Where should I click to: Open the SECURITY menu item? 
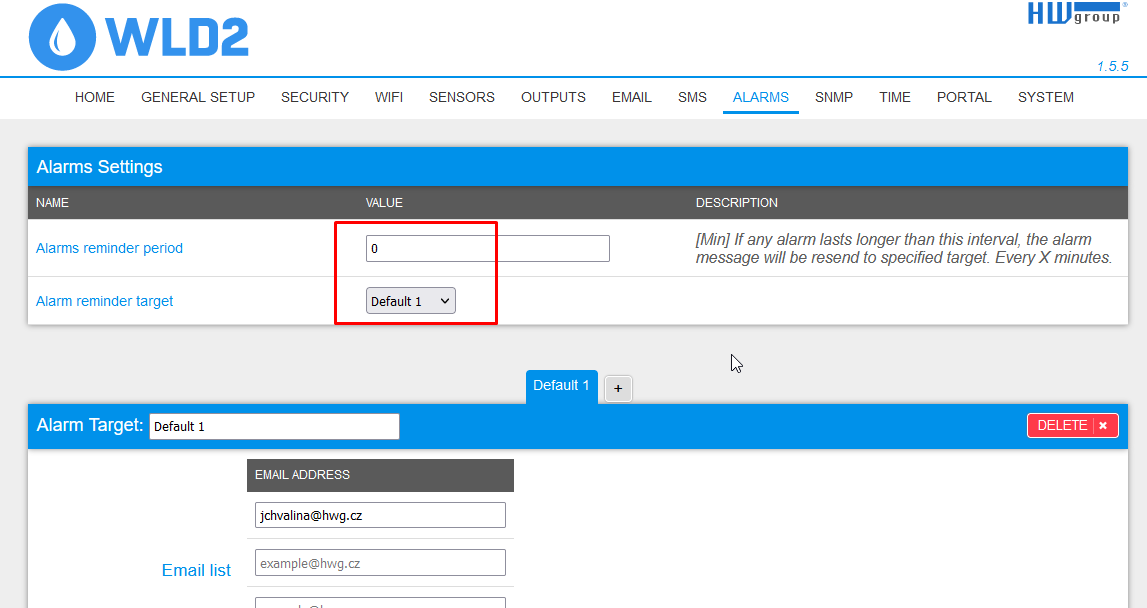click(x=315, y=97)
